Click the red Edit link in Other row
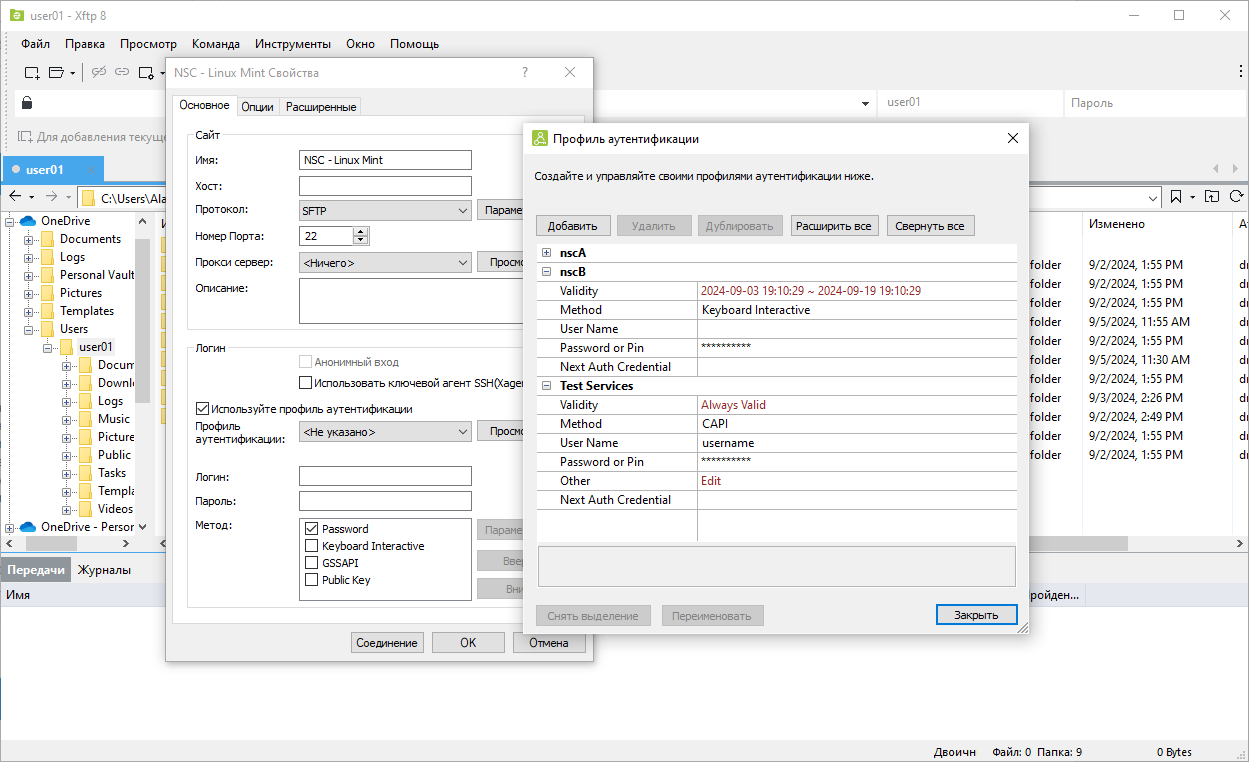Screen dimensions: 1249x762 (711, 481)
